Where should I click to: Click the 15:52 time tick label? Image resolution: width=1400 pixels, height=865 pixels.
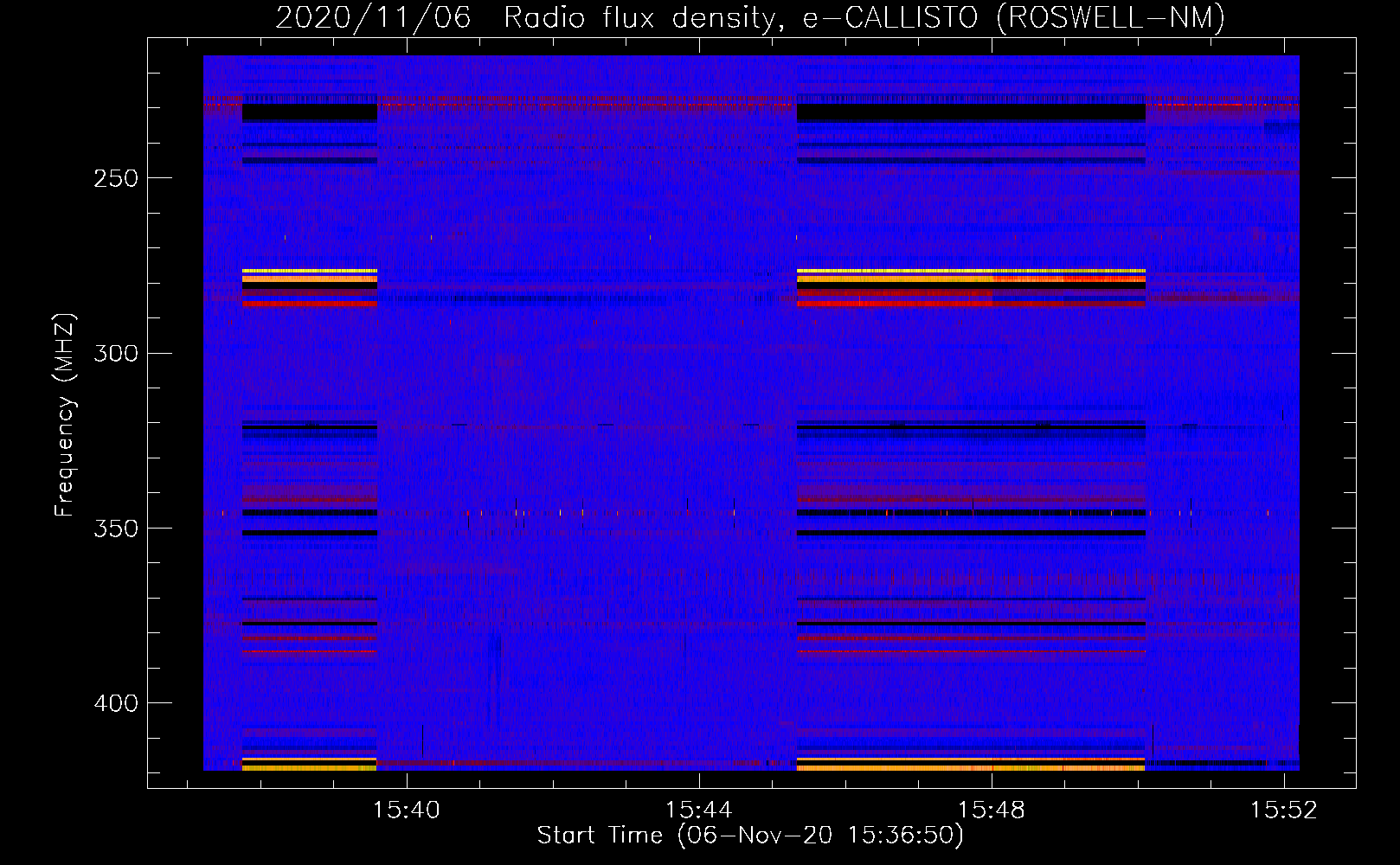[1284, 810]
